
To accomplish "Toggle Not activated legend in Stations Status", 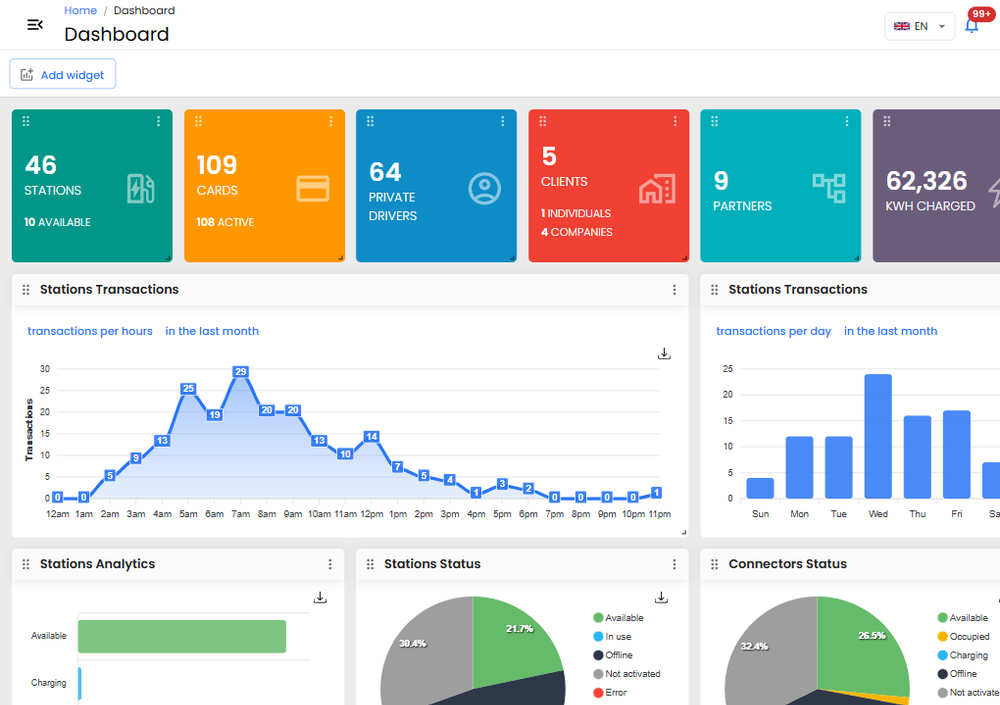I will pos(627,674).
